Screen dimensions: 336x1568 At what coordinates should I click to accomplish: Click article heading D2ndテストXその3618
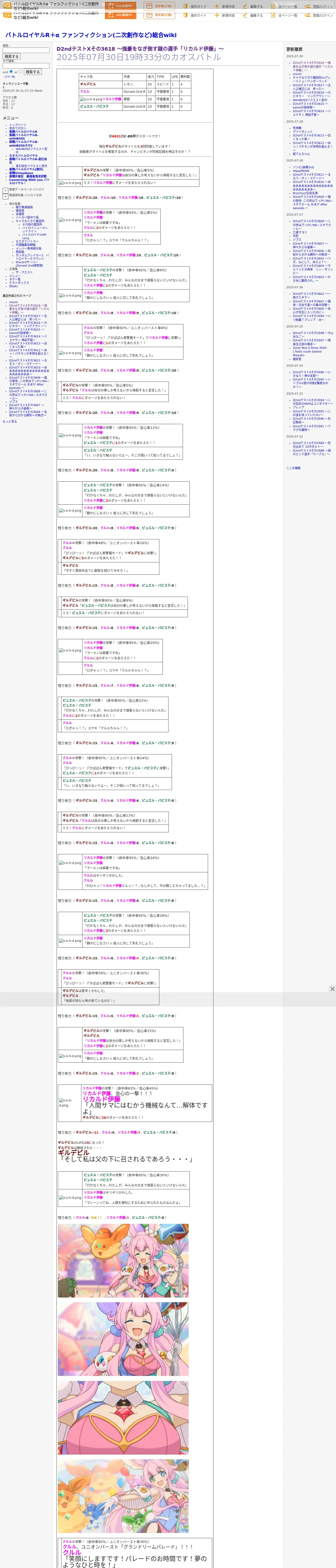pyautogui.click(x=140, y=49)
